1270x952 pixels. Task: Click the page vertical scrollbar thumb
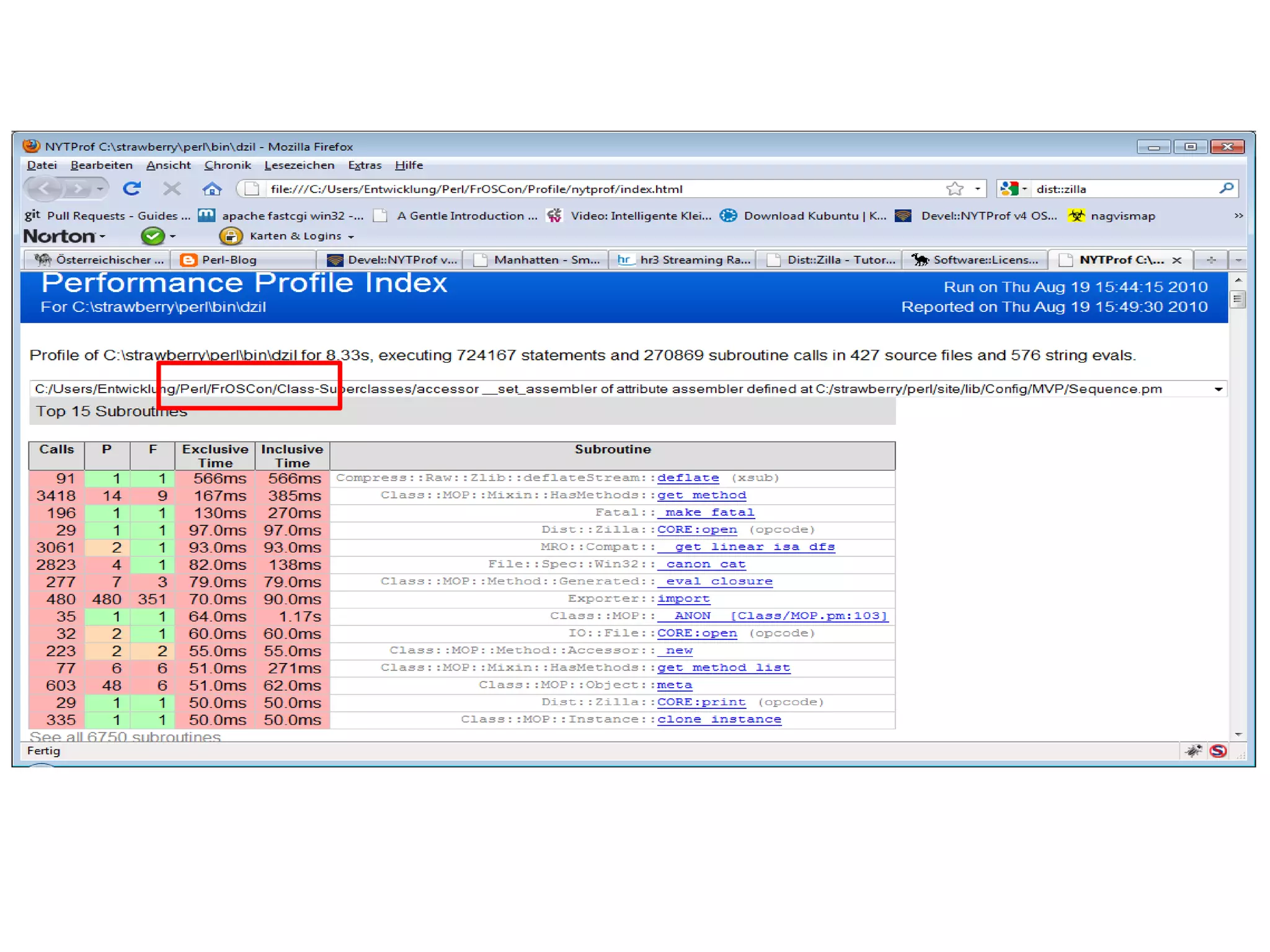click(x=1237, y=300)
